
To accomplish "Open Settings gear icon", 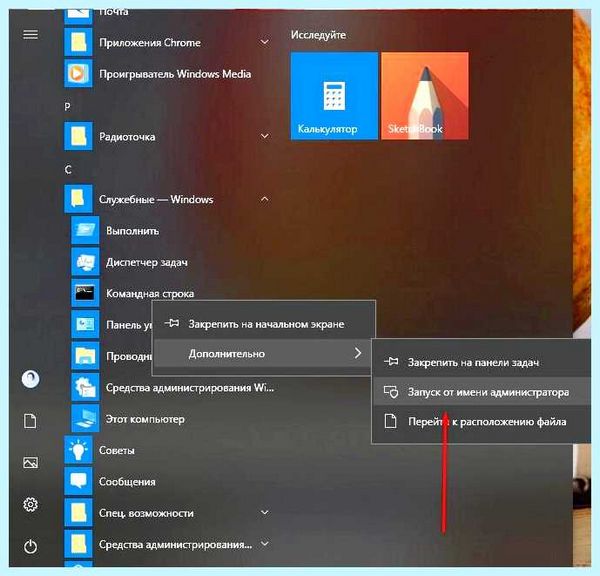I will pyautogui.click(x=31, y=504).
